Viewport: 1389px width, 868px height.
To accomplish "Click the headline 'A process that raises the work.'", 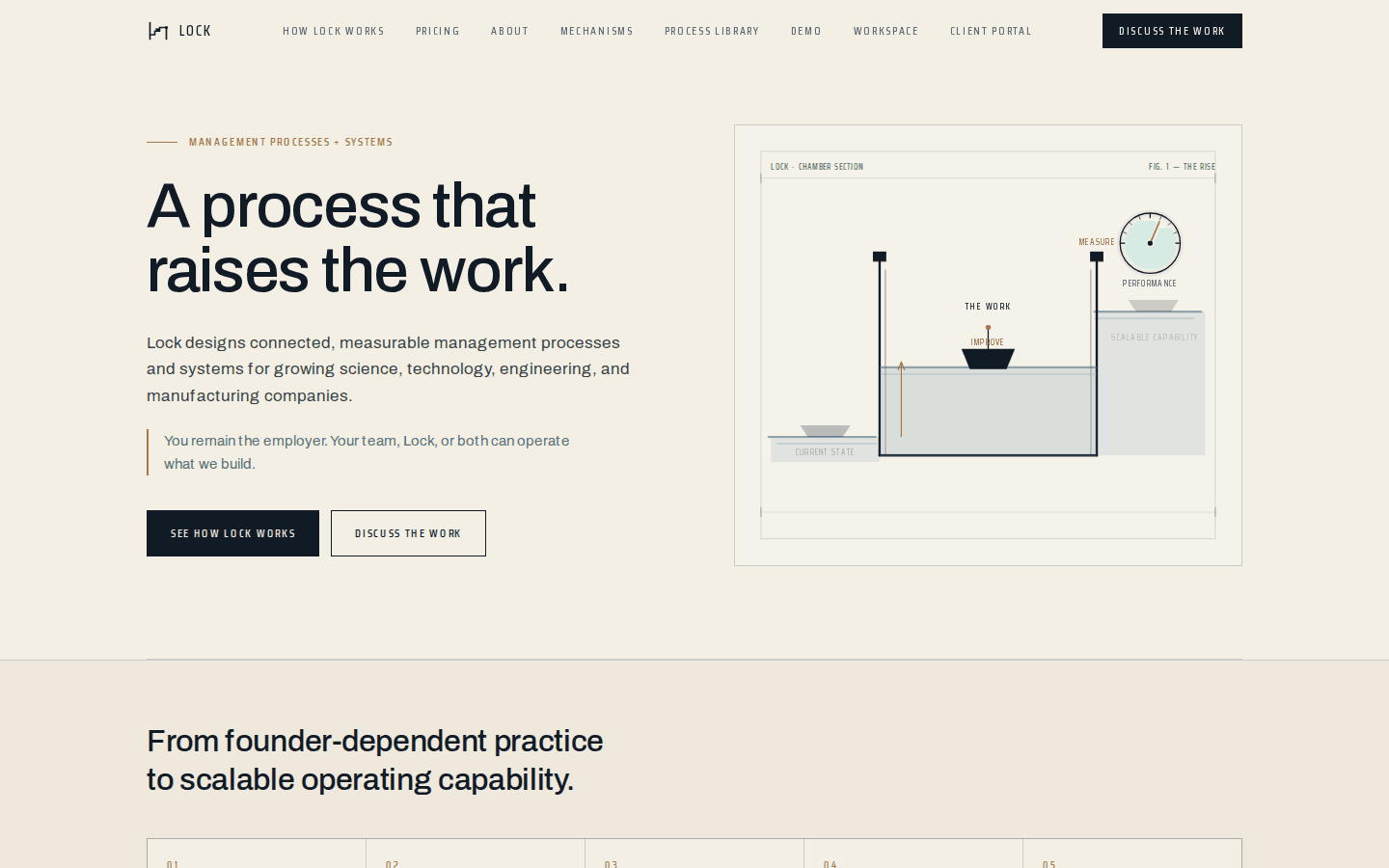I will coord(358,237).
